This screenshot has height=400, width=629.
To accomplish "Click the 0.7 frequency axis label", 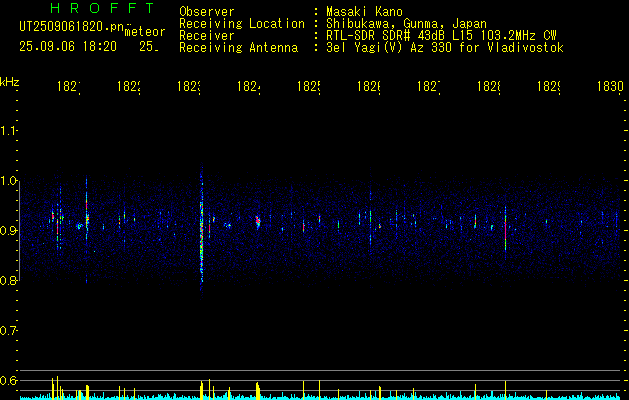I will pyautogui.click(x=8, y=331).
